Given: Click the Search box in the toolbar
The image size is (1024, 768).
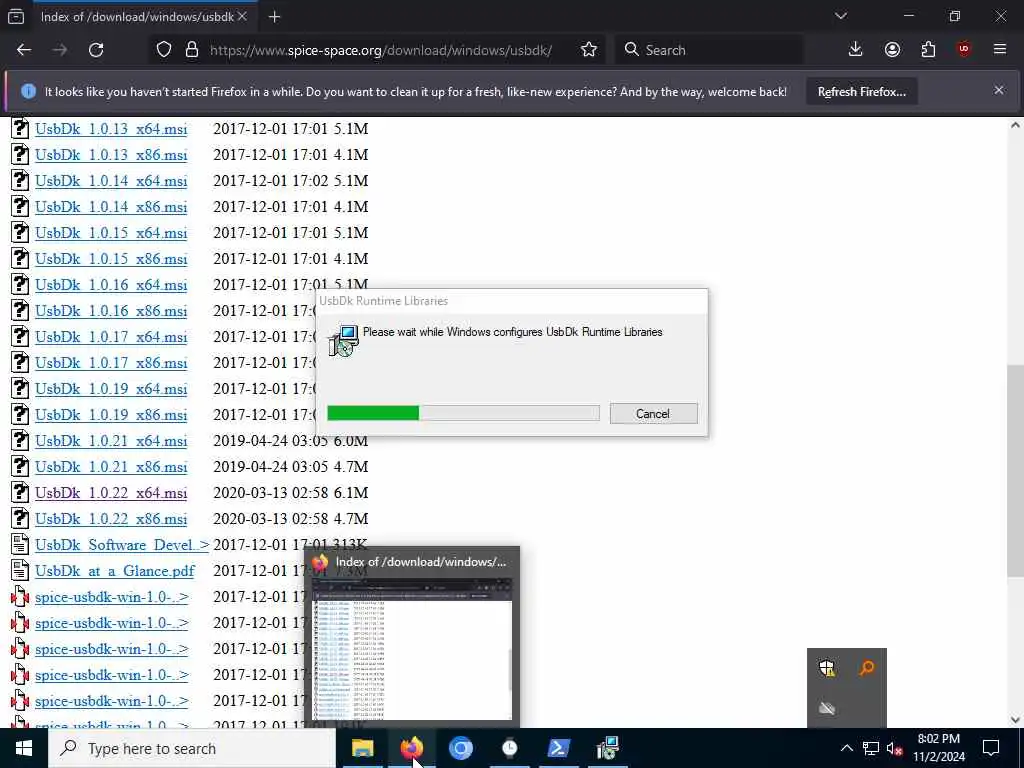Looking at the screenshot, I should click(x=709, y=50).
